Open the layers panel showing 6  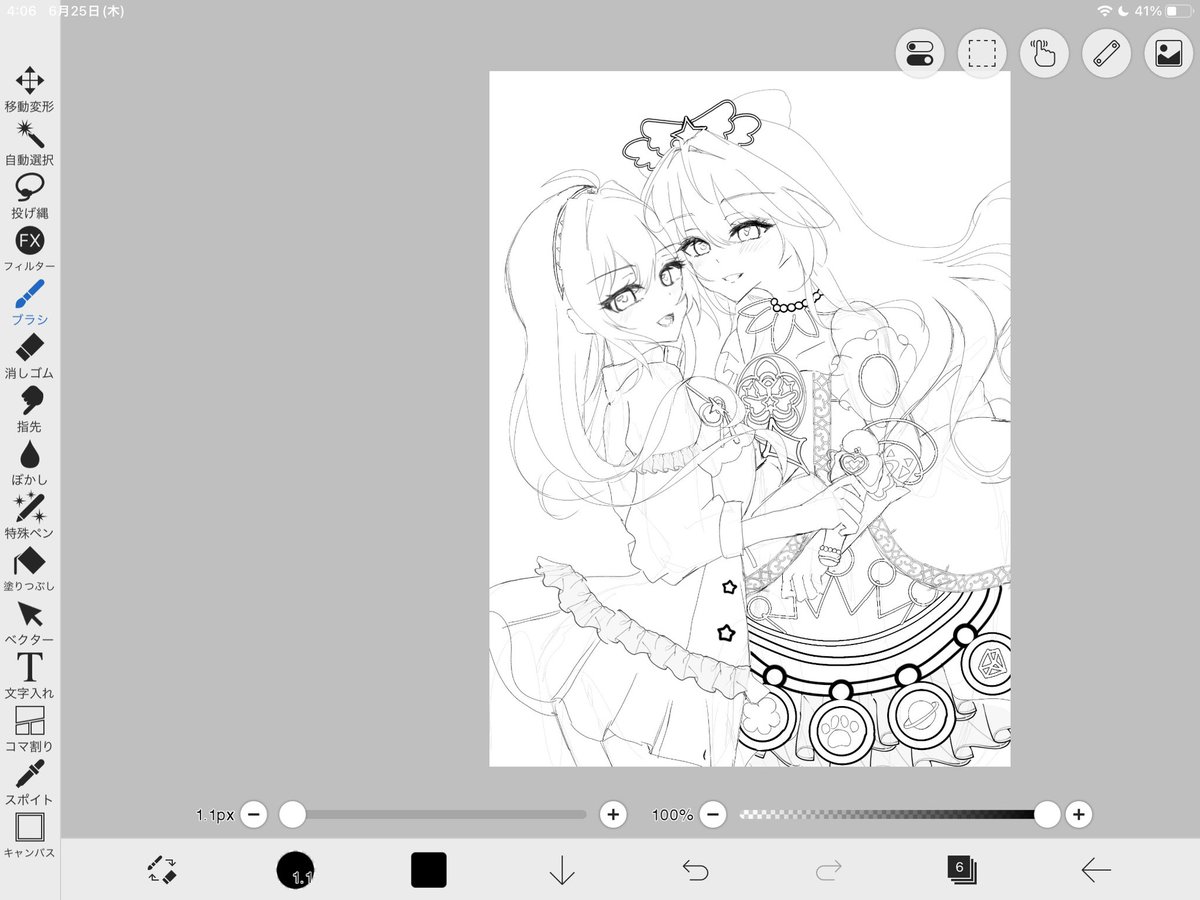[962, 870]
